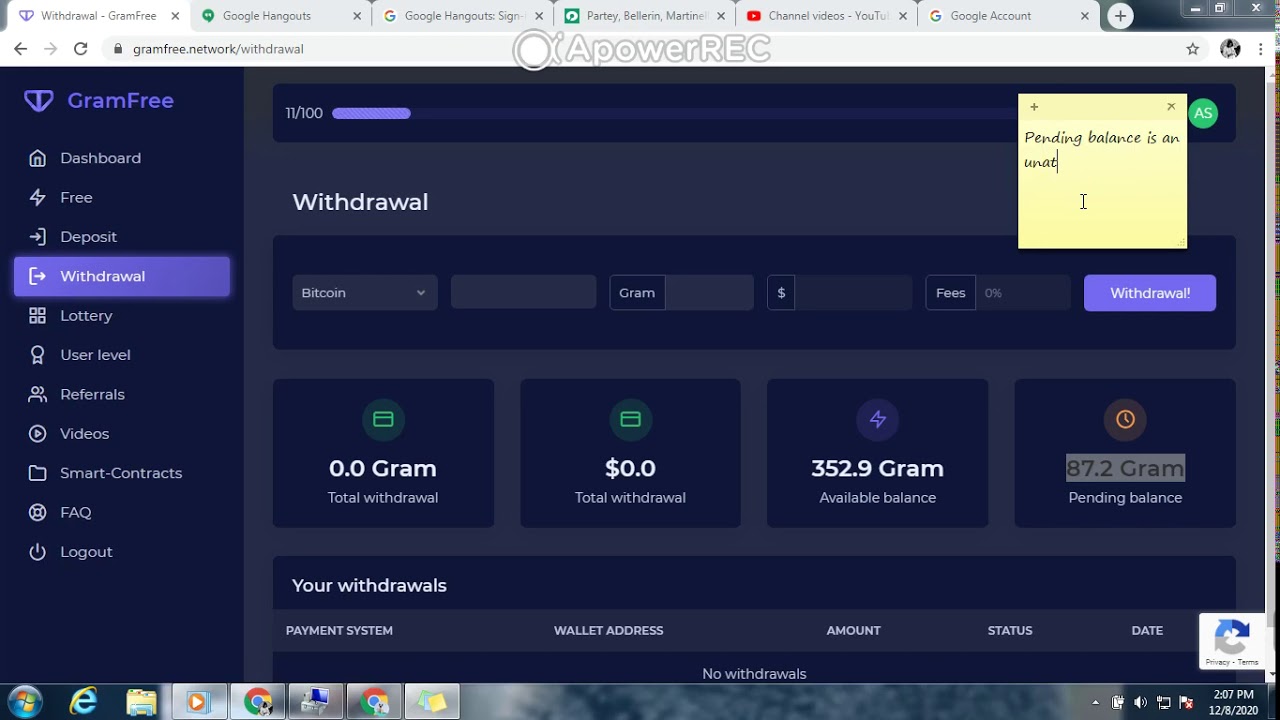Show hidden system tray icons
Viewport: 1280px width, 720px height.
click(x=1095, y=702)
